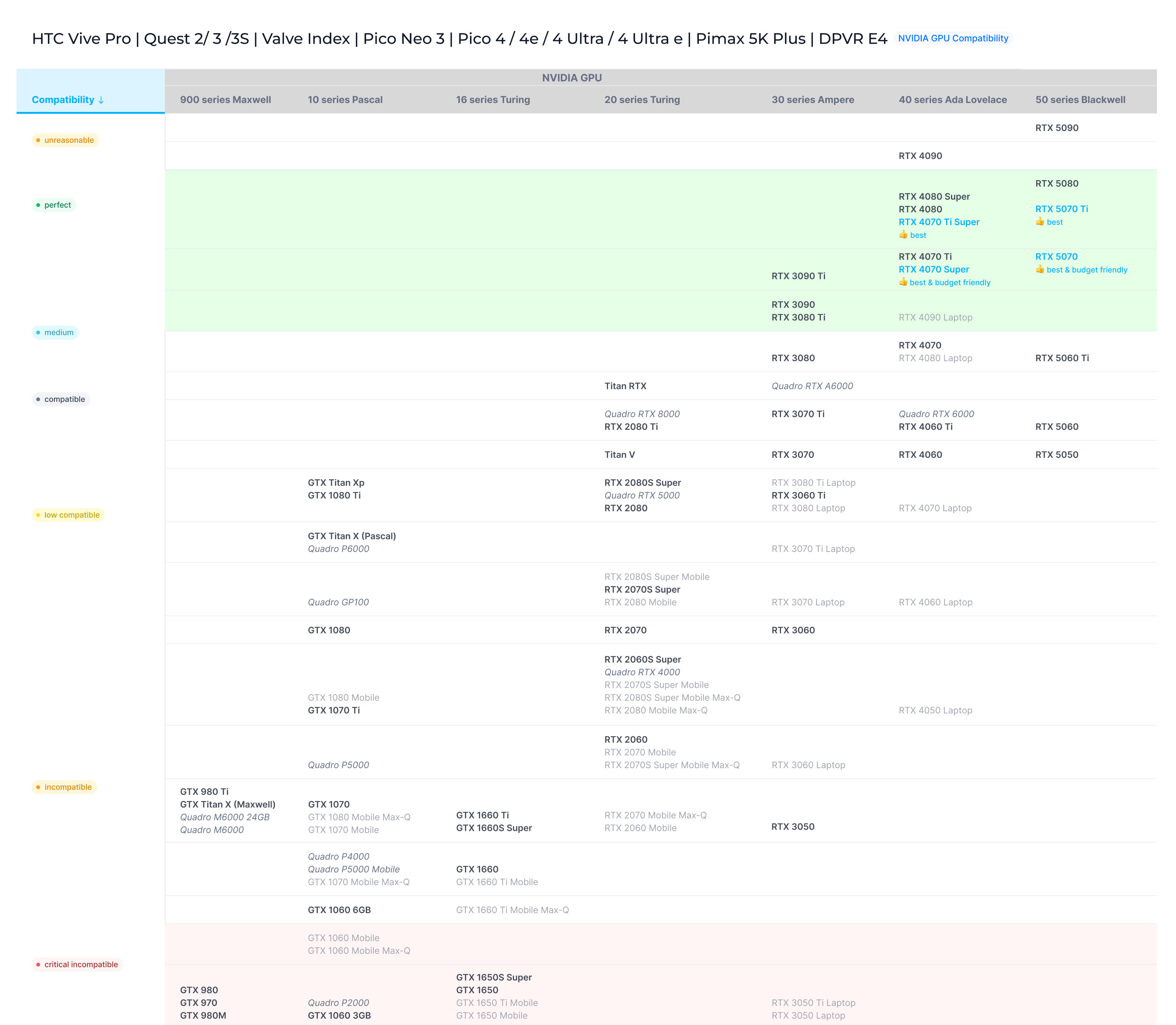Screen dimensions: 1176x1025
Task: Click the 900 series Maxwell column header
Action: (x=225, y=100)
